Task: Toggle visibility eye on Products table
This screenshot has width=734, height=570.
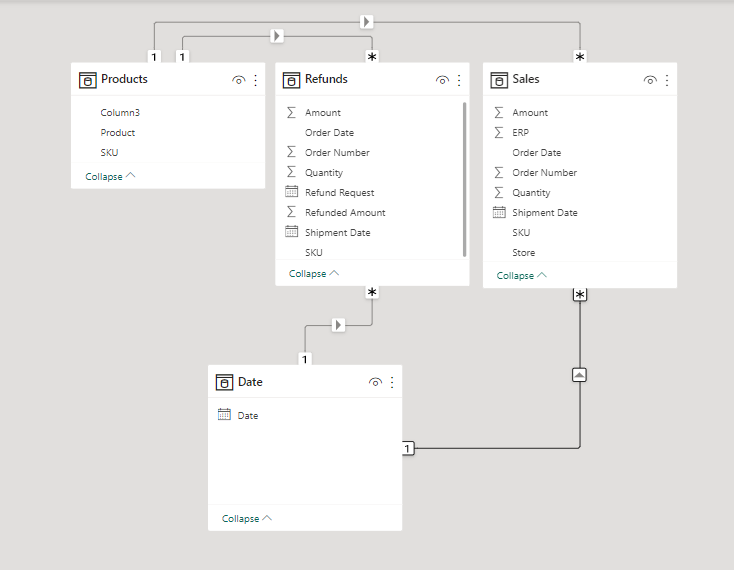Action: click(238, 80)
